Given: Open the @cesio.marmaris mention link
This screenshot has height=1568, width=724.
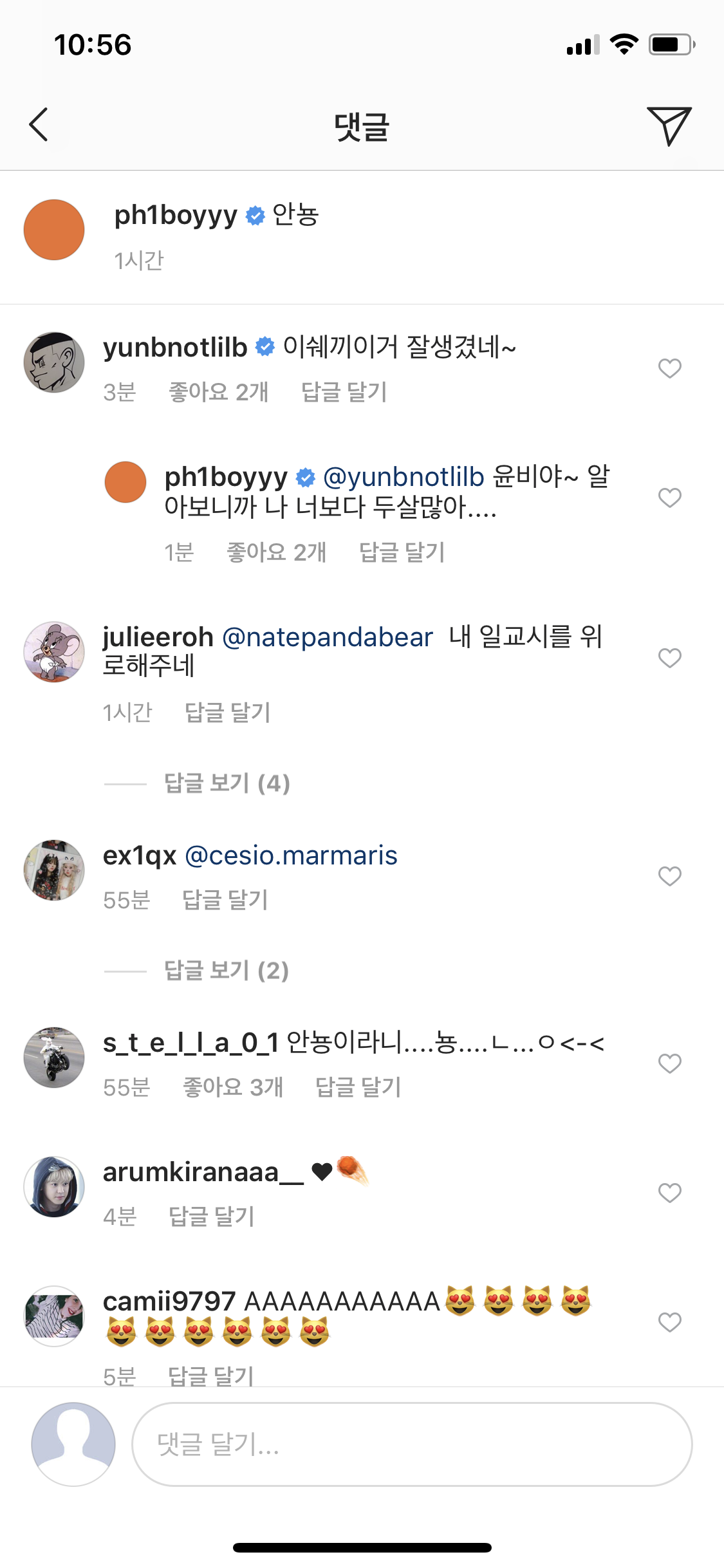Looking at the screenshot, I should point(291,856).
